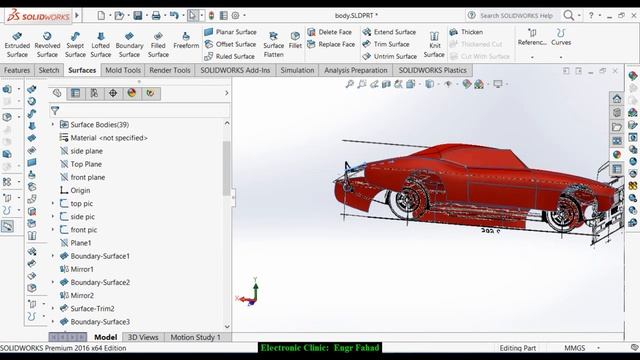Select the Extruded Surface tool
The width and height of the screenshot is (640, 360).
point(17,45)
